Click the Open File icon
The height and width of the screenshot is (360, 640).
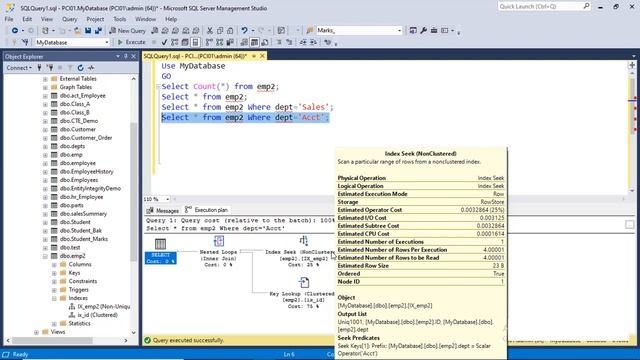coord(77,31)
